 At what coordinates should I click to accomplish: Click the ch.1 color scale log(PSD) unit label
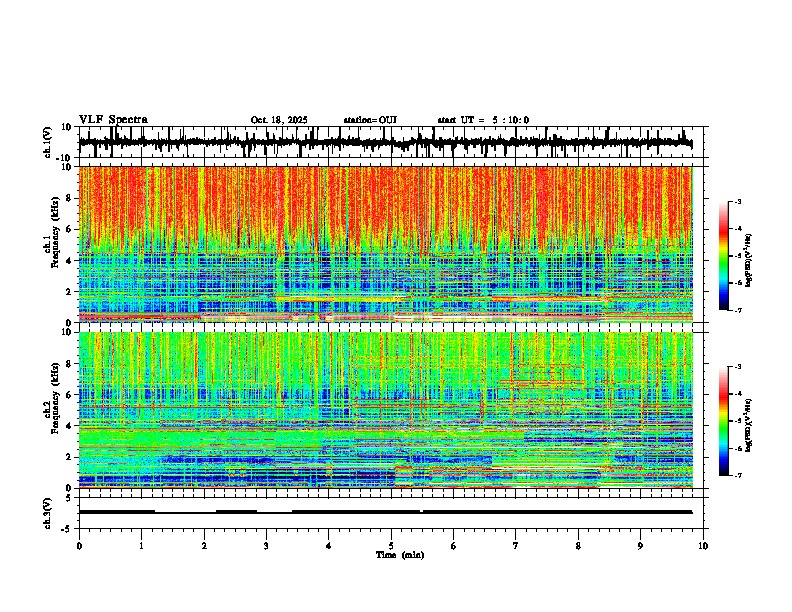point(749,261)
